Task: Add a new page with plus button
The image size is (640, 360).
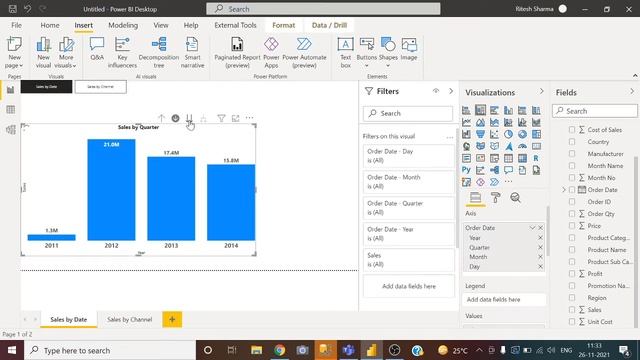Action: click(x=172, y=320)
